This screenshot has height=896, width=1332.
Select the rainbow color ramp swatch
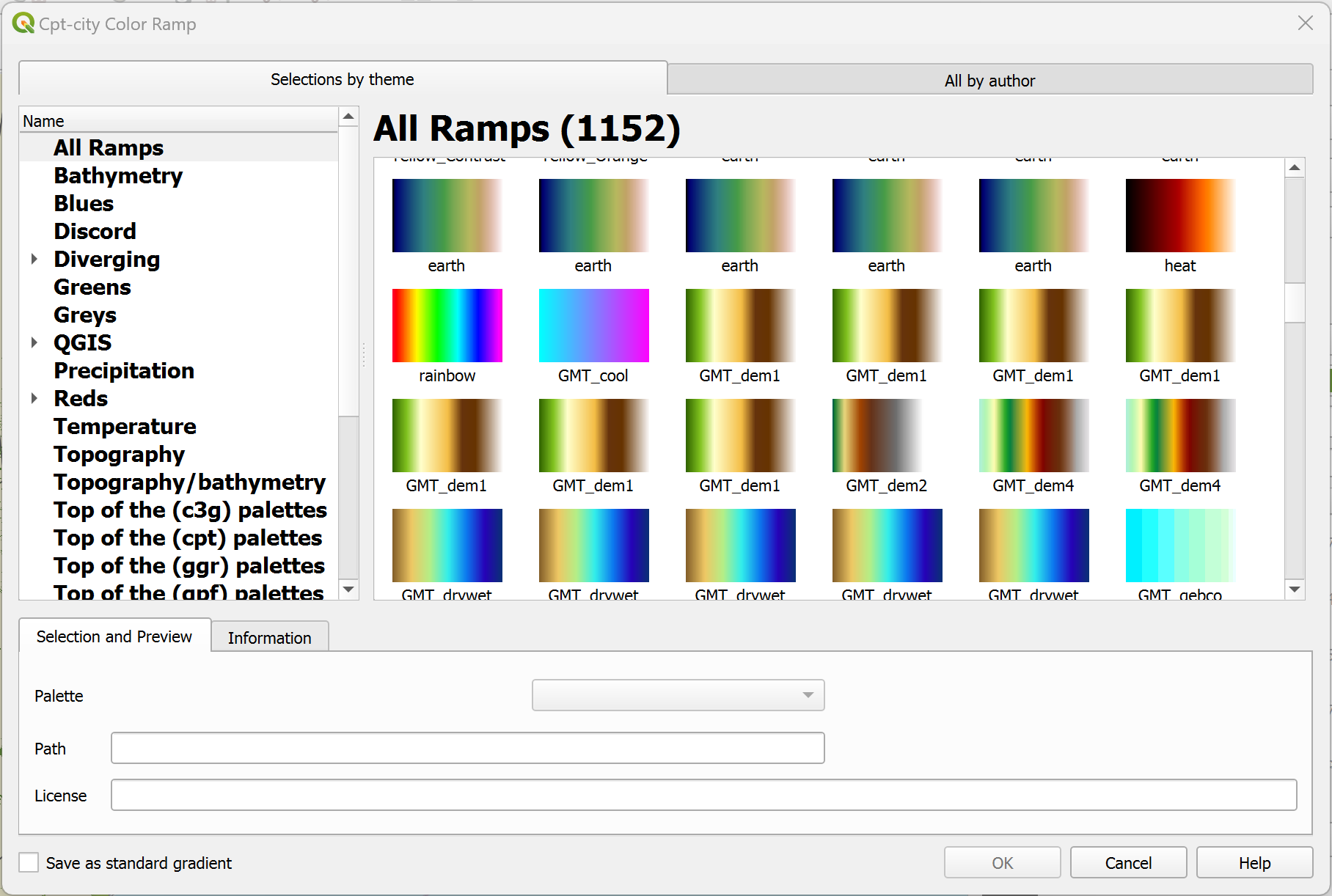pos(447,326)
